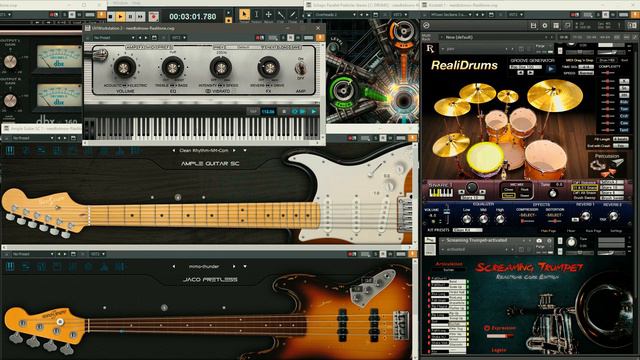Select the Smart arrow tool in toolbar
The height and width of the screenshot is (360, 640).
[x=244, y=15]
